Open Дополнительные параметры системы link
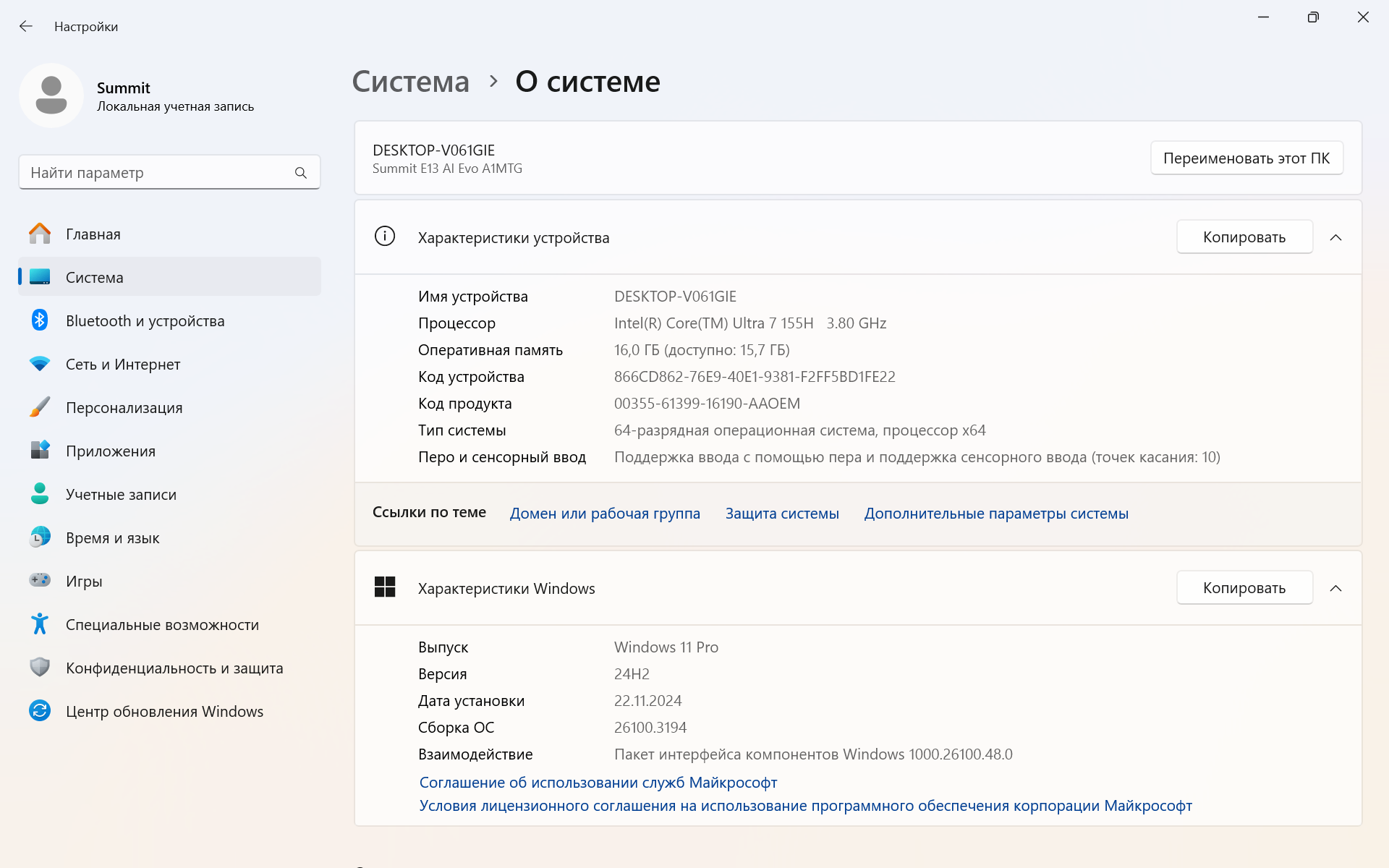 [x=996, y=514]
